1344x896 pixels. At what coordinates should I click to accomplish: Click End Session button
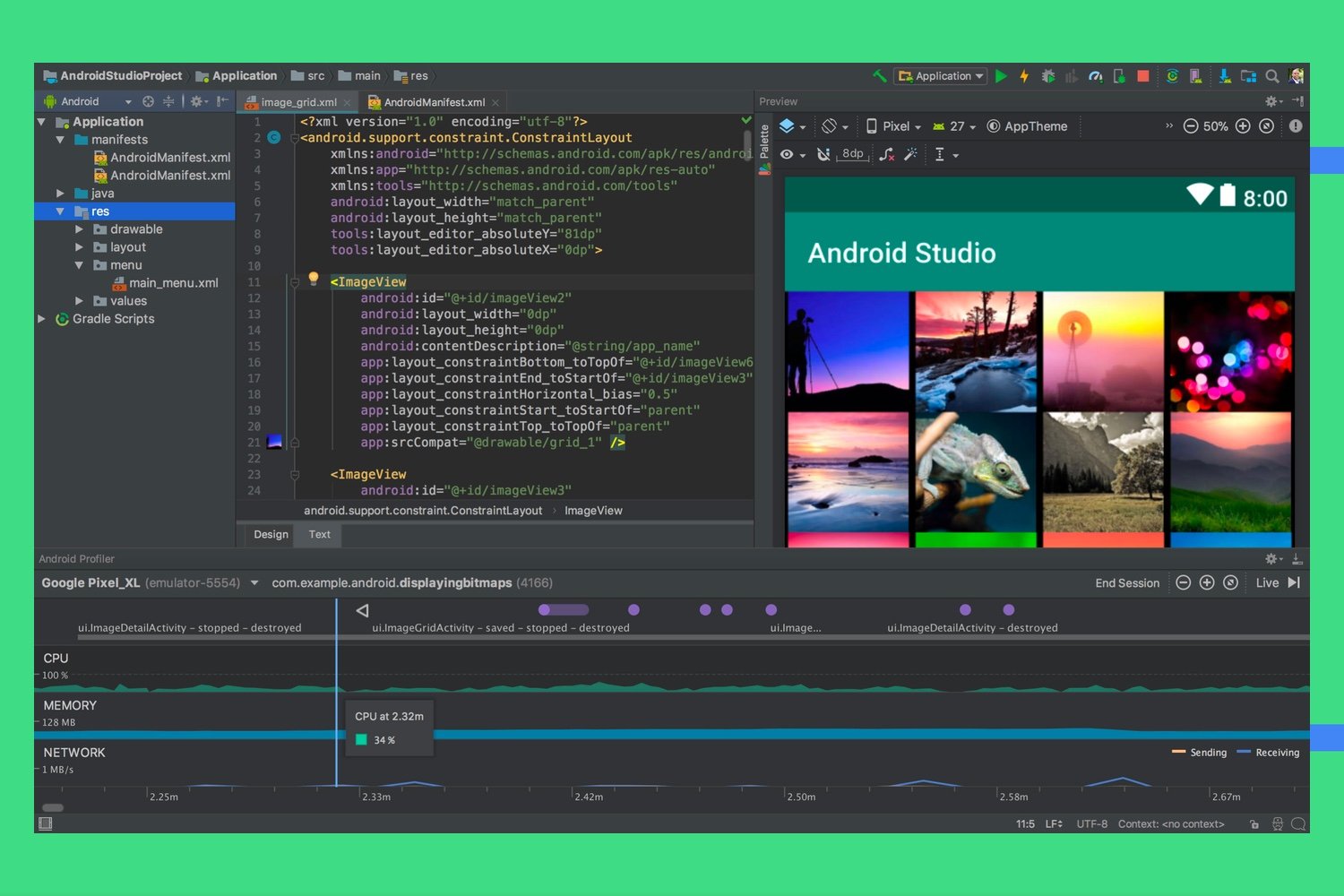(x=1127, y=583)
